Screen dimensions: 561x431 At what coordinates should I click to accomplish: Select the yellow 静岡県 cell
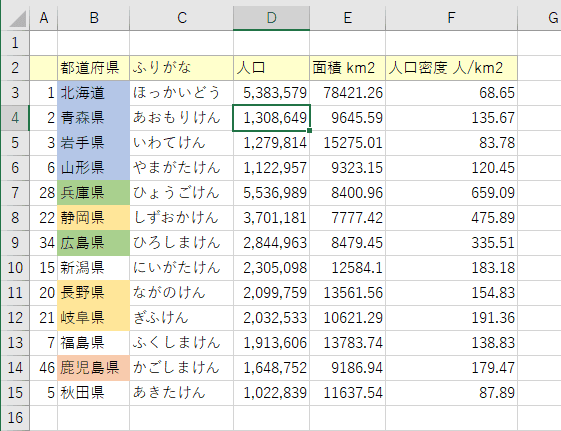pos(94,218)
